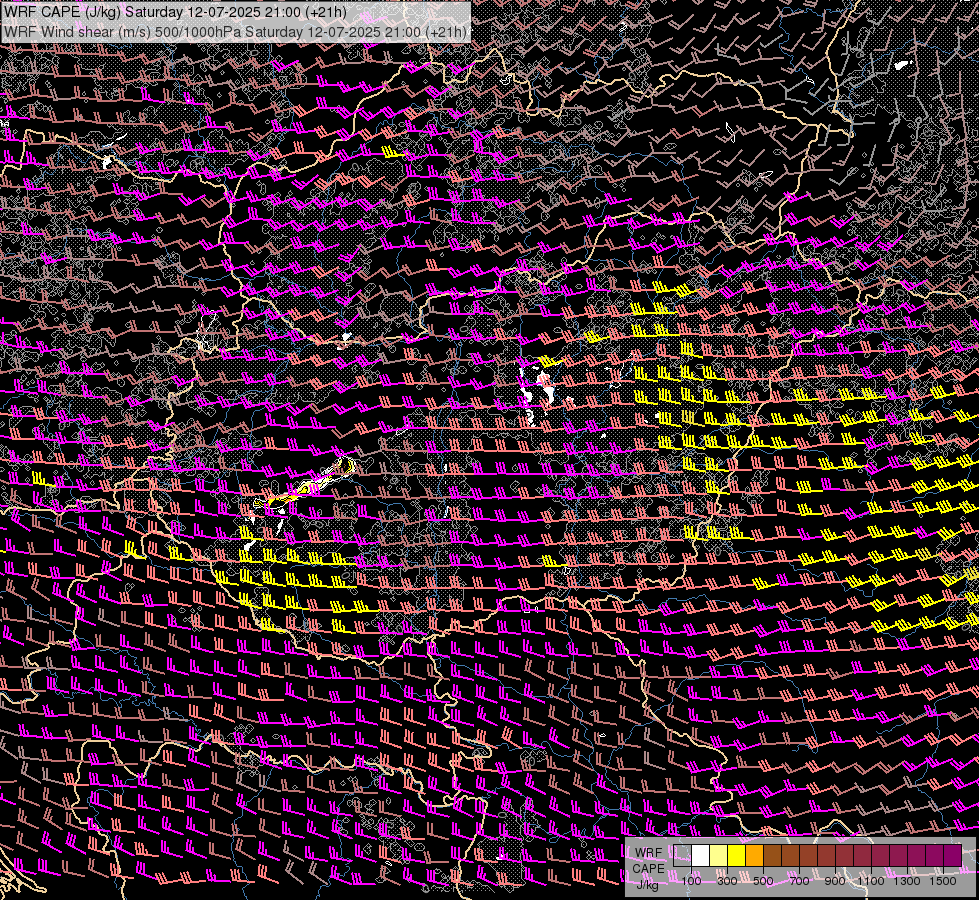
Task: Click the legend label 500
Action: tap(763, 881)
